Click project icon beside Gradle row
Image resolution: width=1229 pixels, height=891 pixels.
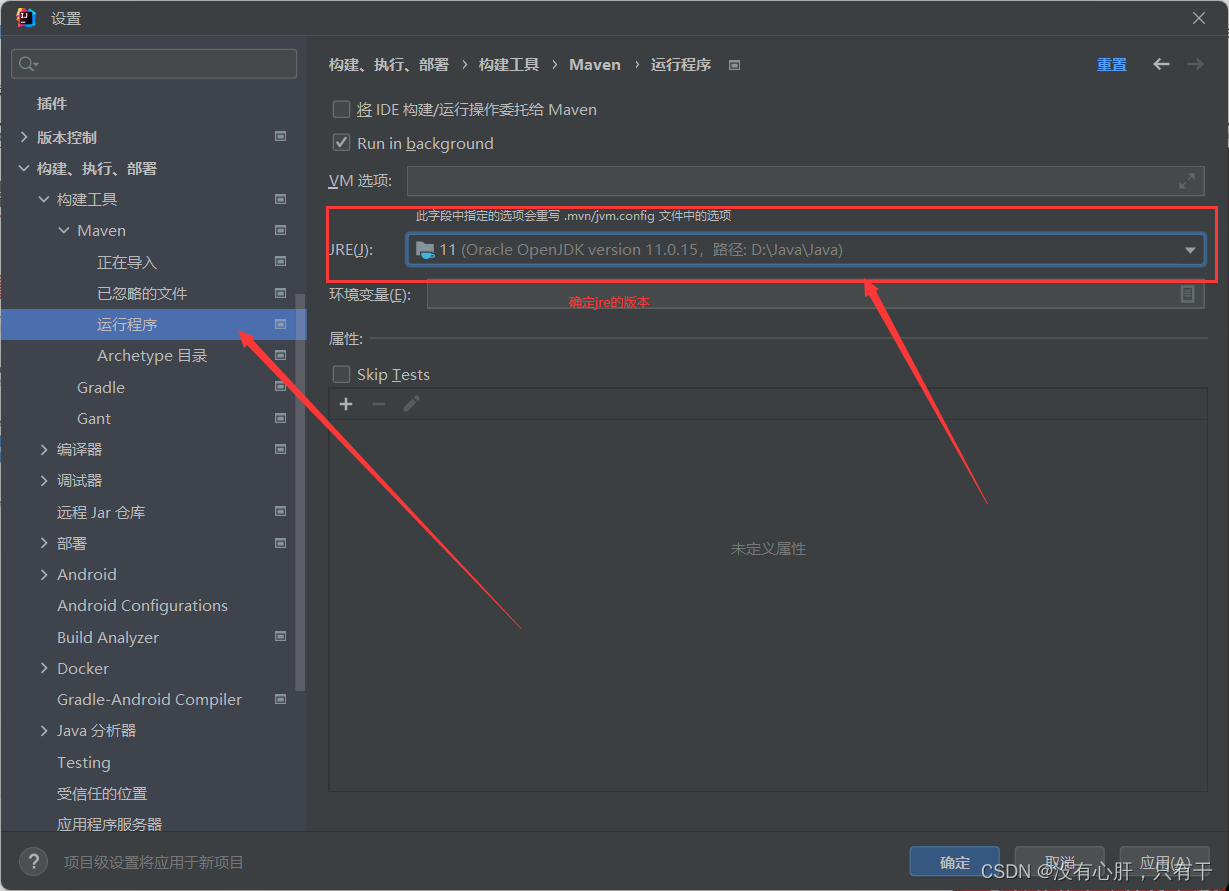[x=281, y=387]
